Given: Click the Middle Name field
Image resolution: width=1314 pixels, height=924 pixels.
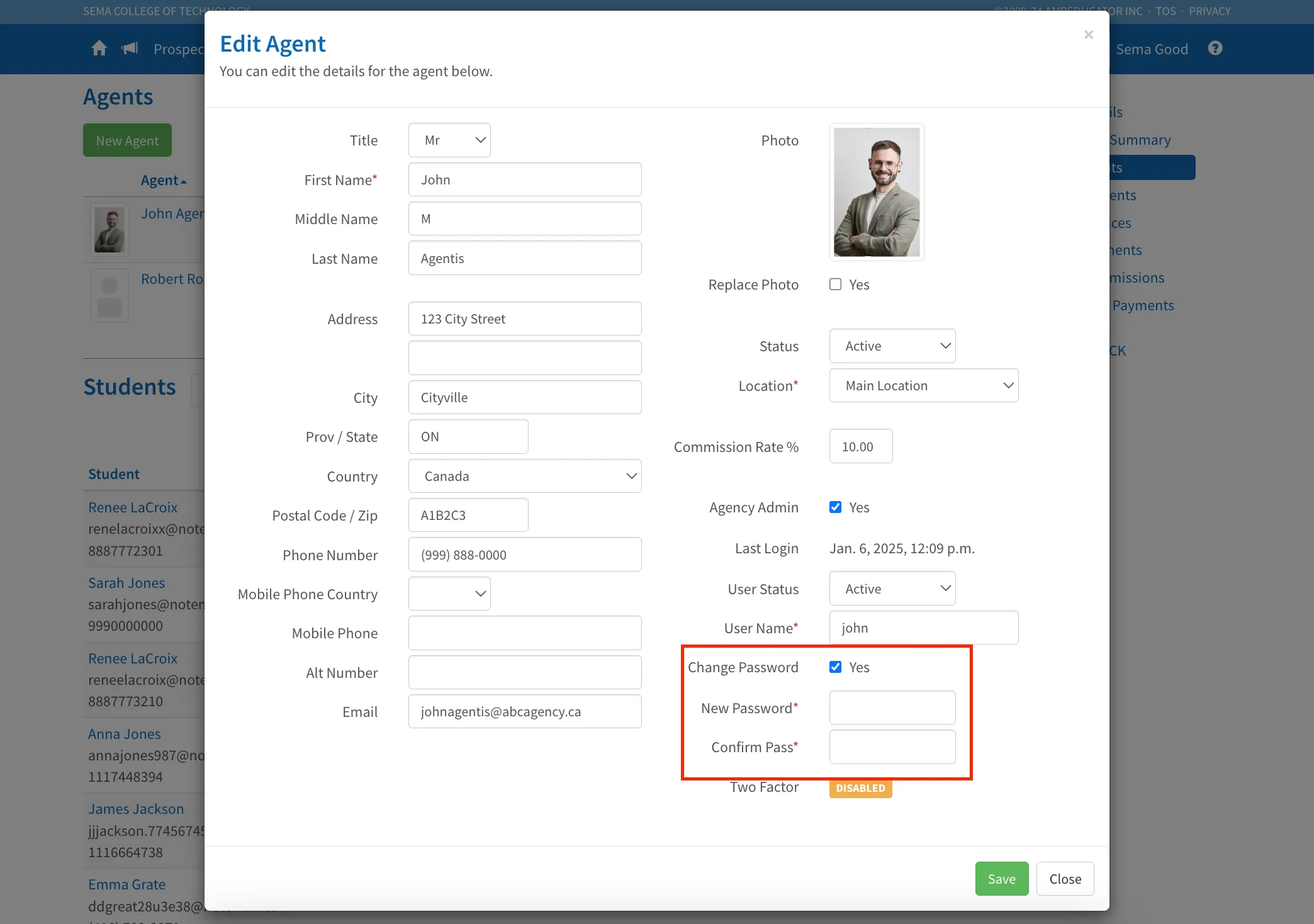Looking at the screenshot, I should point(525,218).
